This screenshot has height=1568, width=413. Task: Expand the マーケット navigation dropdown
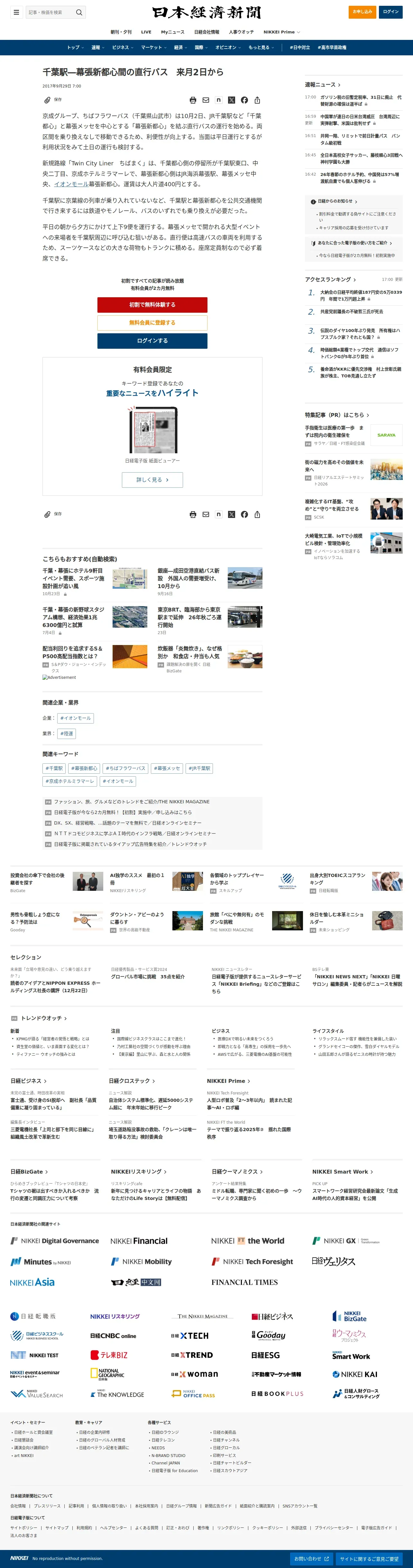[154, 48]
